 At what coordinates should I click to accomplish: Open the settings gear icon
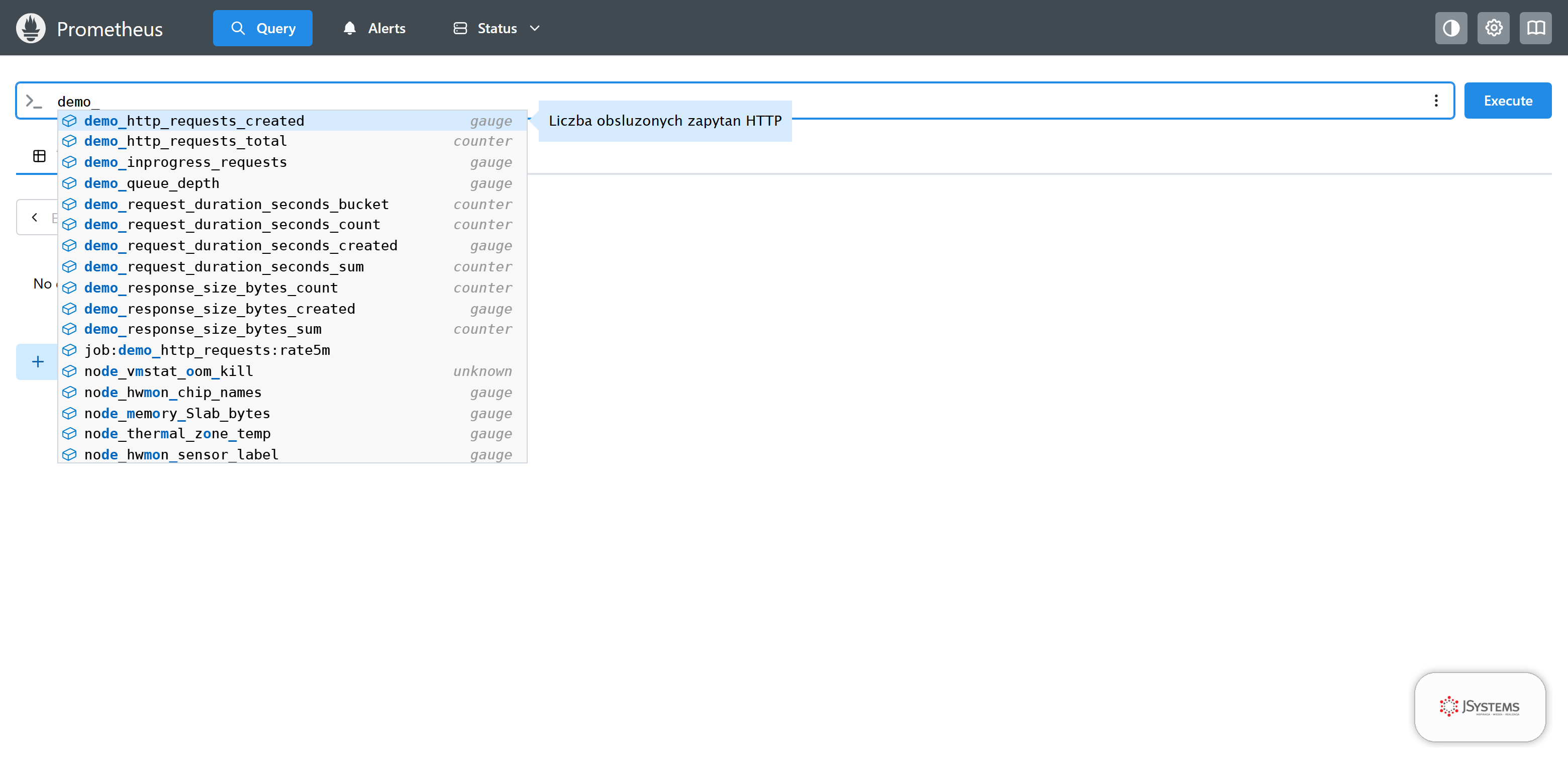pos(1494,28)
